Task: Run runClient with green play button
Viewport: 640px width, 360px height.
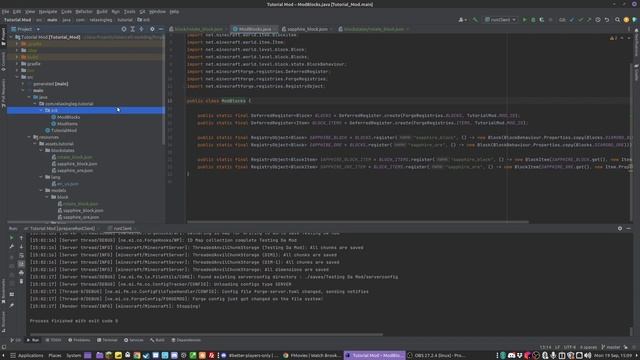Action: pos(524,20)
